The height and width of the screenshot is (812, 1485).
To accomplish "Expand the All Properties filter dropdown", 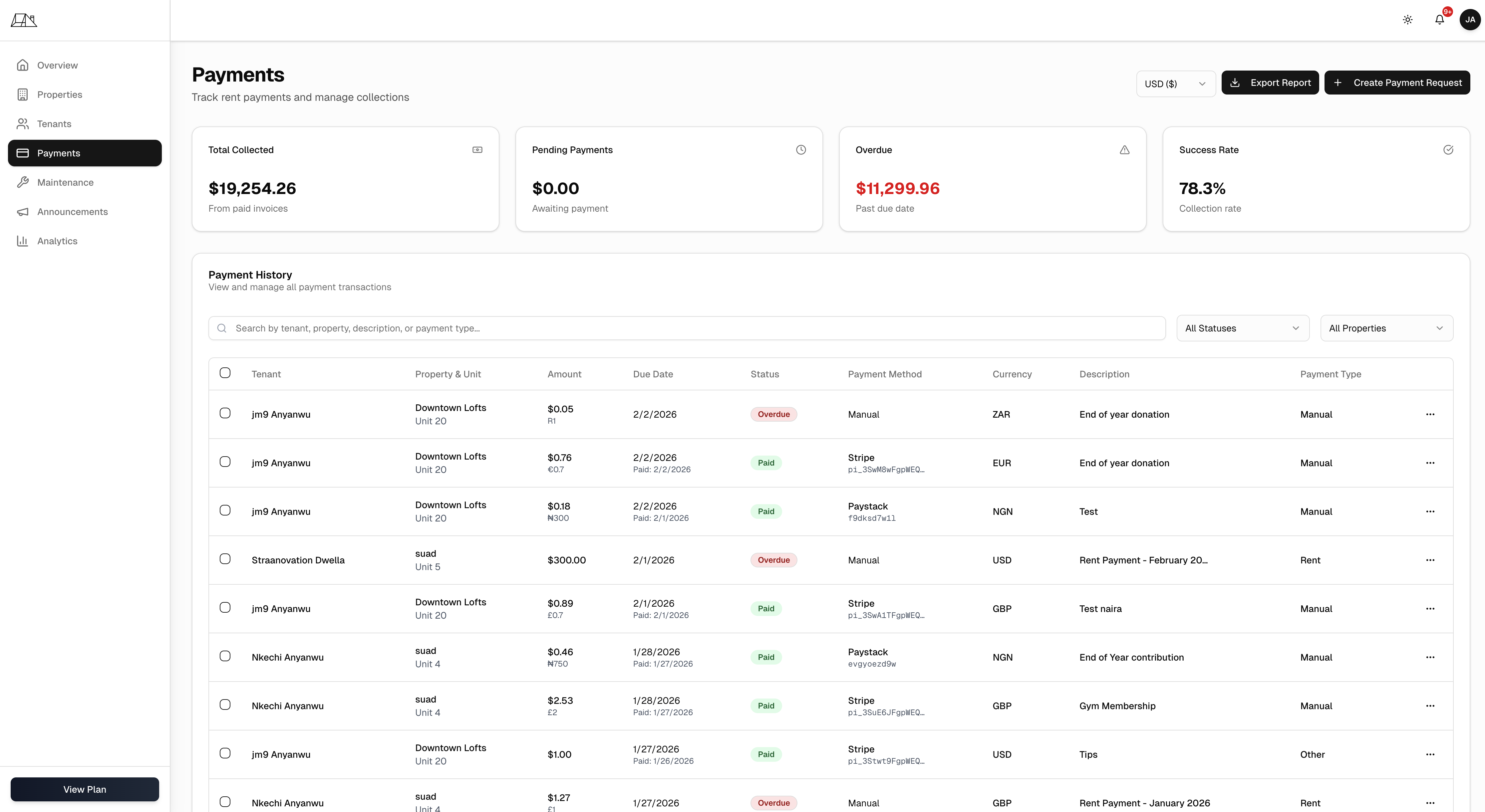I will pos(1386,328).
